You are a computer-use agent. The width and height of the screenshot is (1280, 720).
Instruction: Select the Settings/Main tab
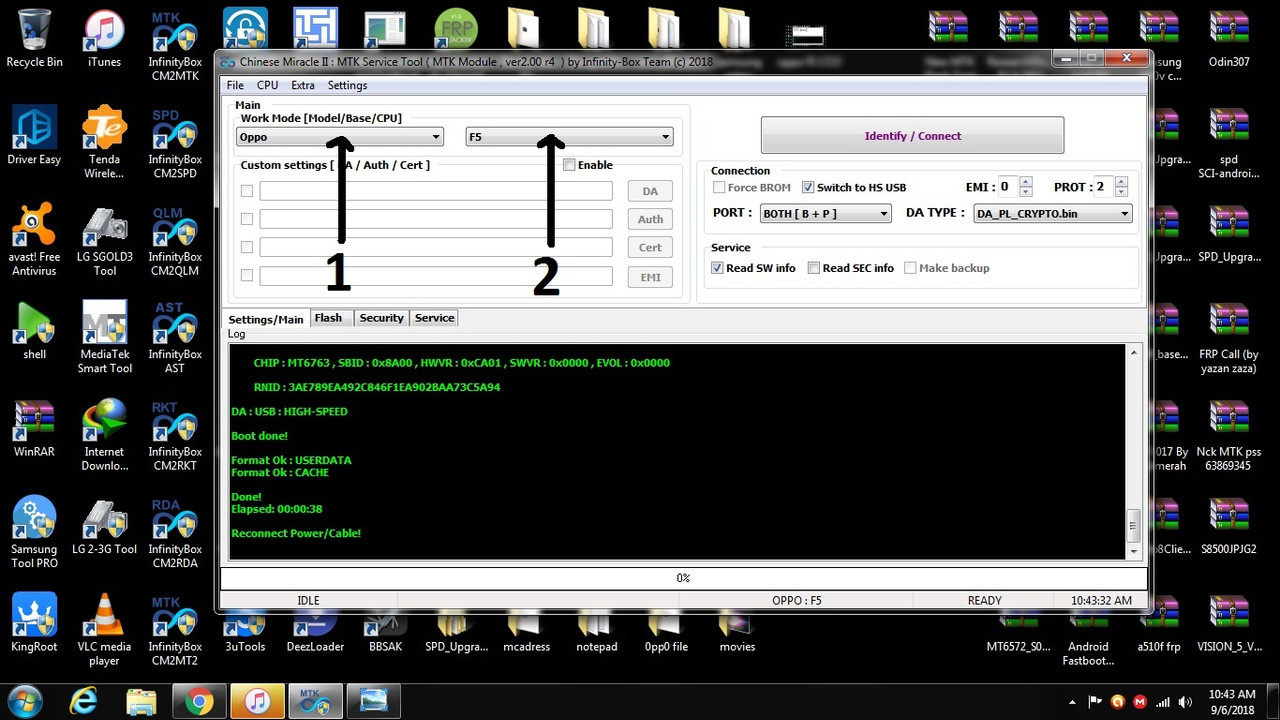(266, 319)
